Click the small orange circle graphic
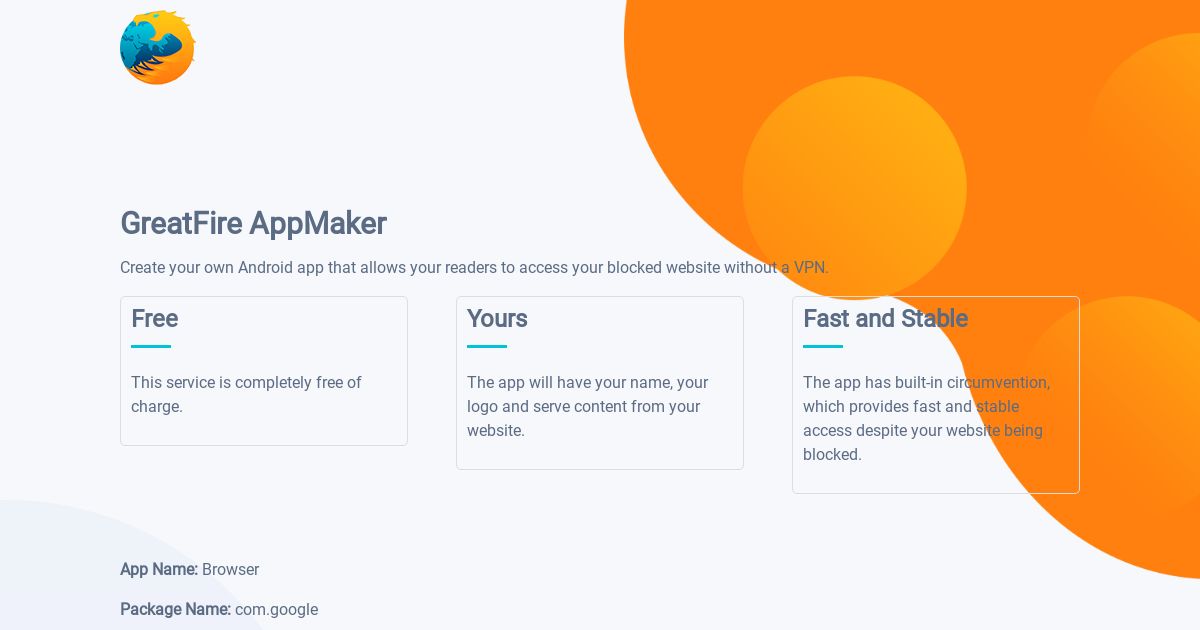The width and height of the screenshot is (1200, 630). pyautogui.click(x=854, y=188)
